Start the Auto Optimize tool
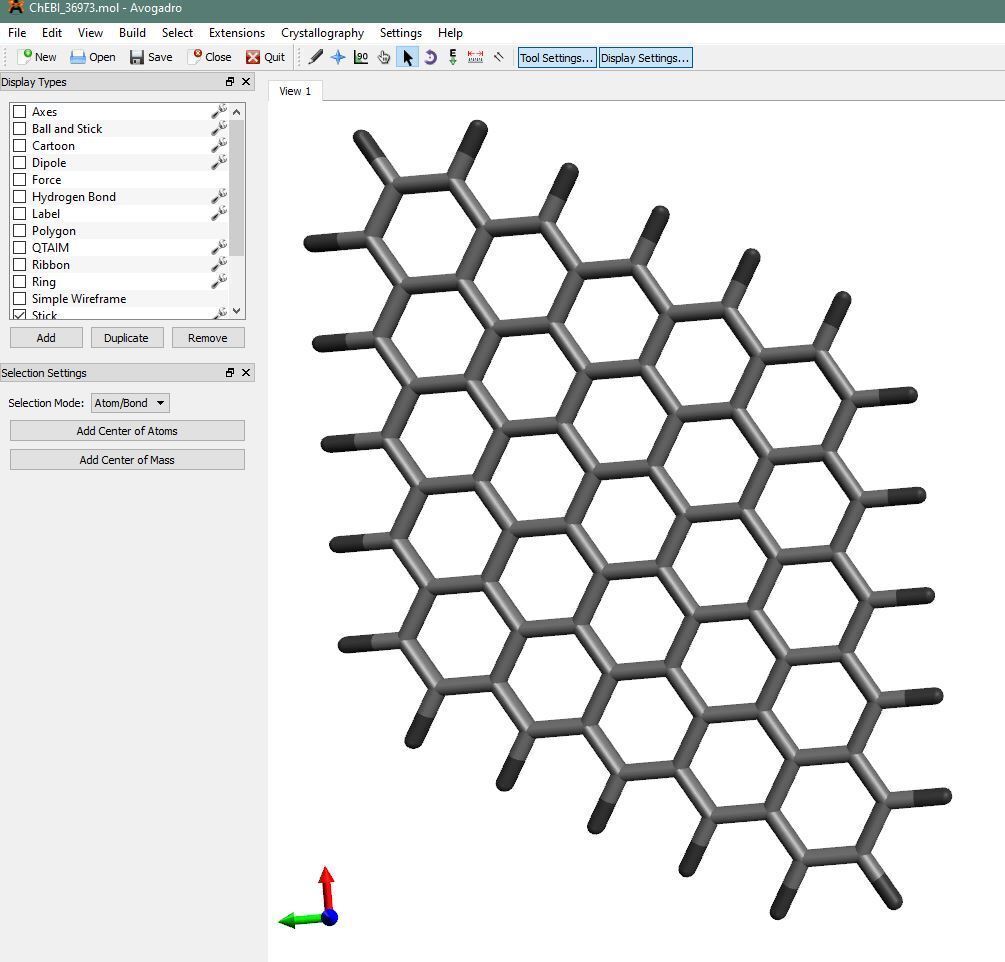 (x=452, y=57)
